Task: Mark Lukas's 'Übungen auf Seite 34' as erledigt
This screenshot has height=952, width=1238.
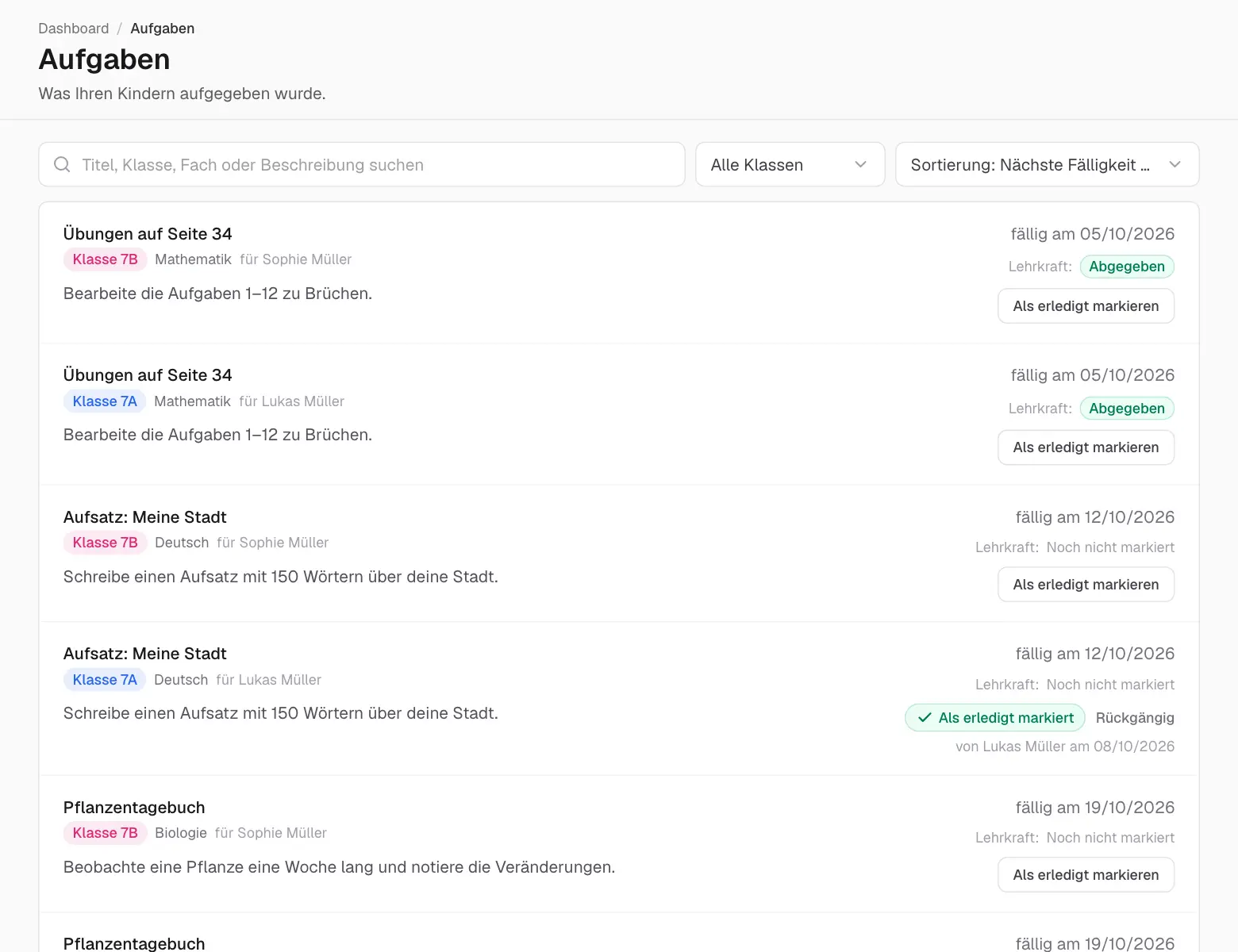Action: [1086, 447]
